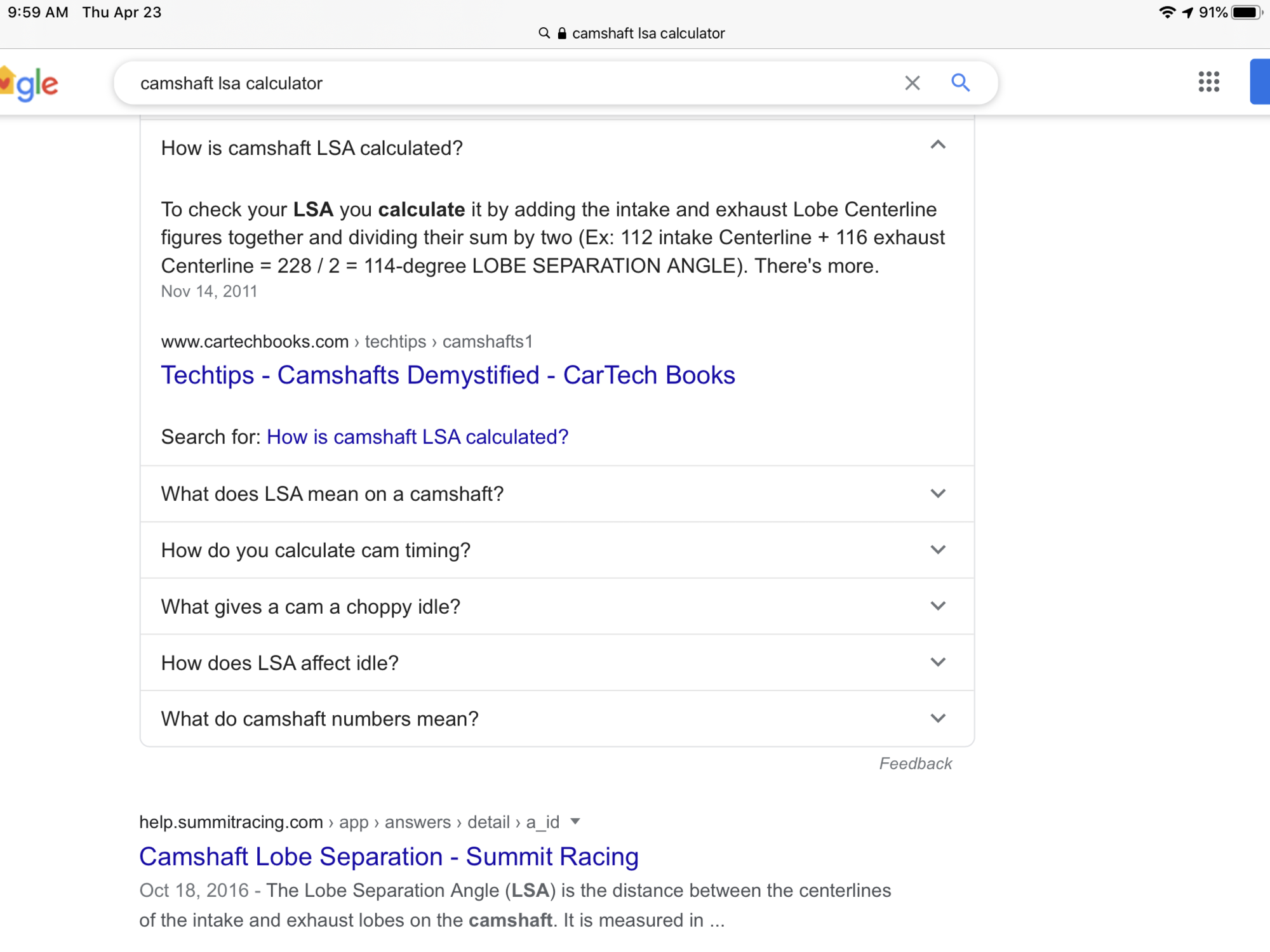
Task: Open the Google apps grid menu
Action: [x=1208, y=83]
